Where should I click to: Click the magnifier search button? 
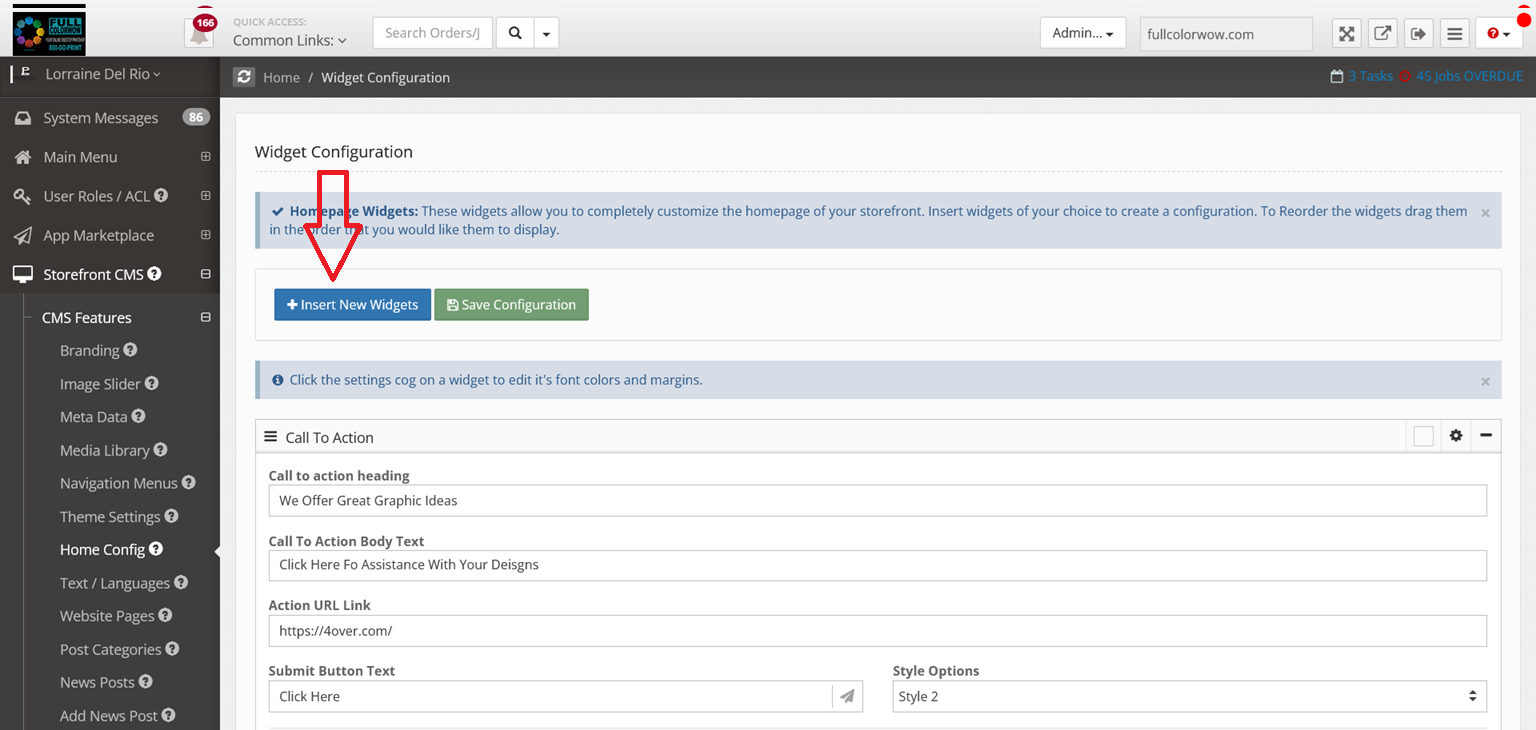click(x=515, y=33)
